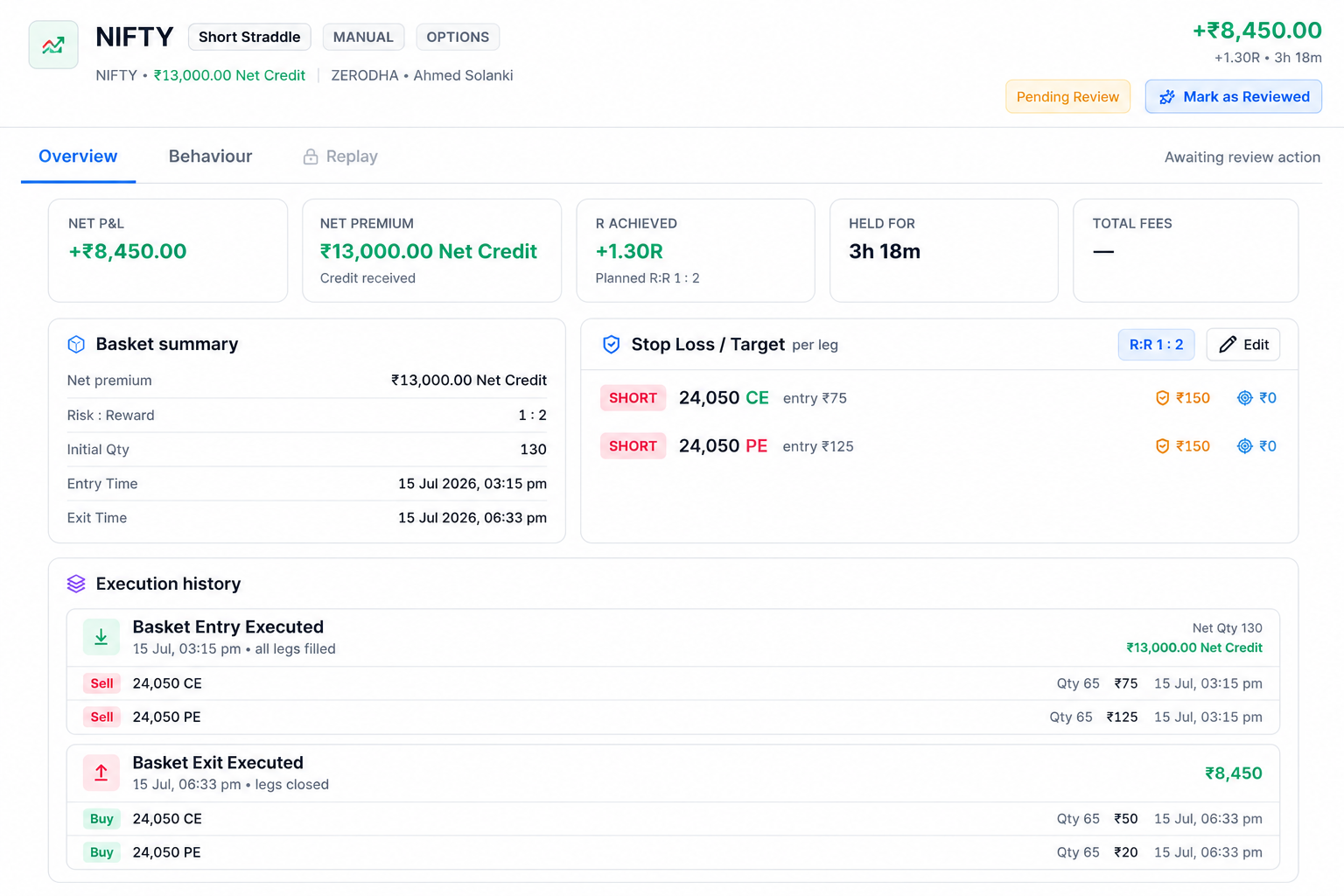Click the NET P&L card value +₹8,450.00
The height and width of the screenshot is (896, 1344).
click(x=128, y=251)
